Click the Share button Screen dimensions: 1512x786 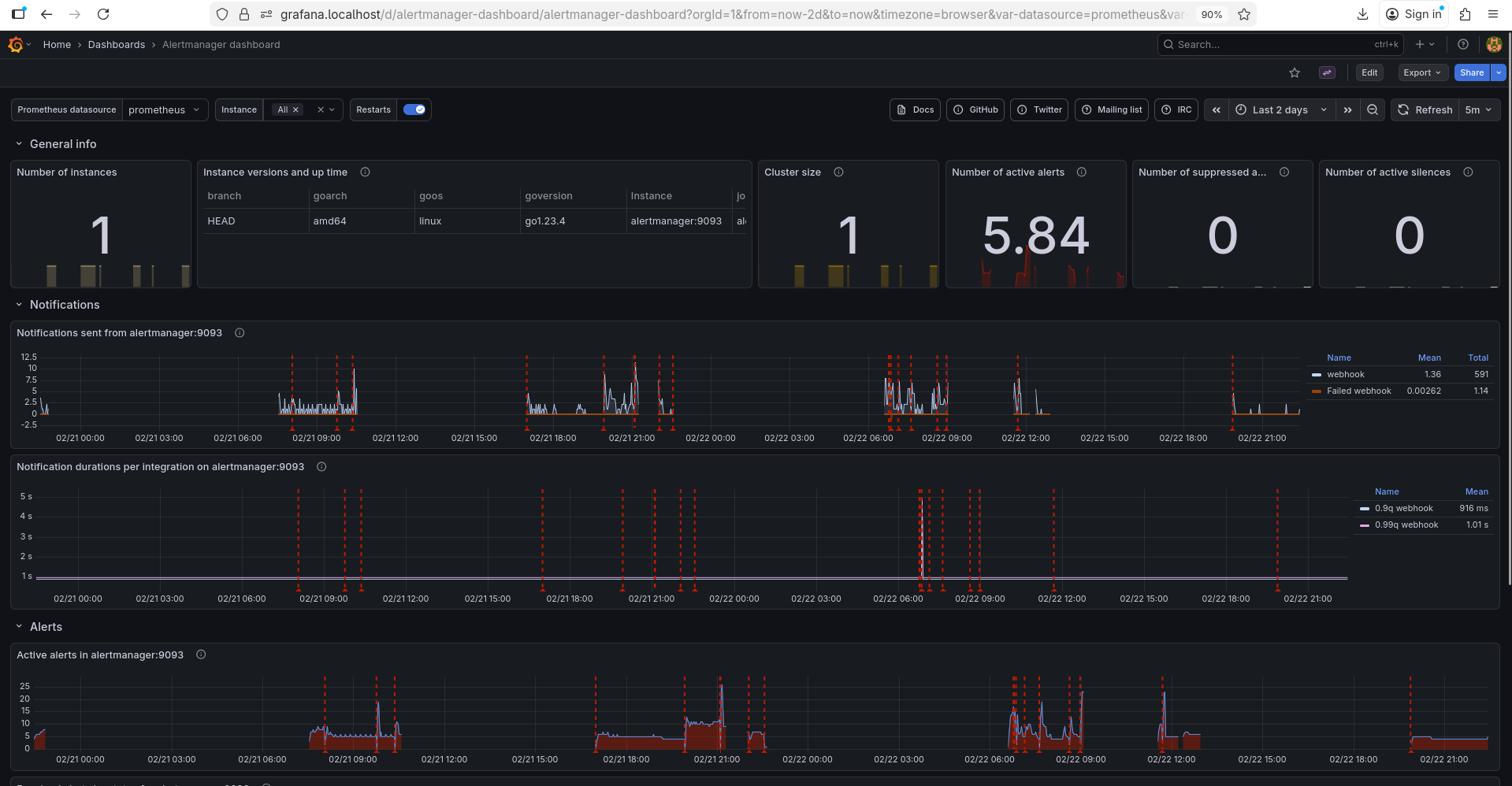1472,72
